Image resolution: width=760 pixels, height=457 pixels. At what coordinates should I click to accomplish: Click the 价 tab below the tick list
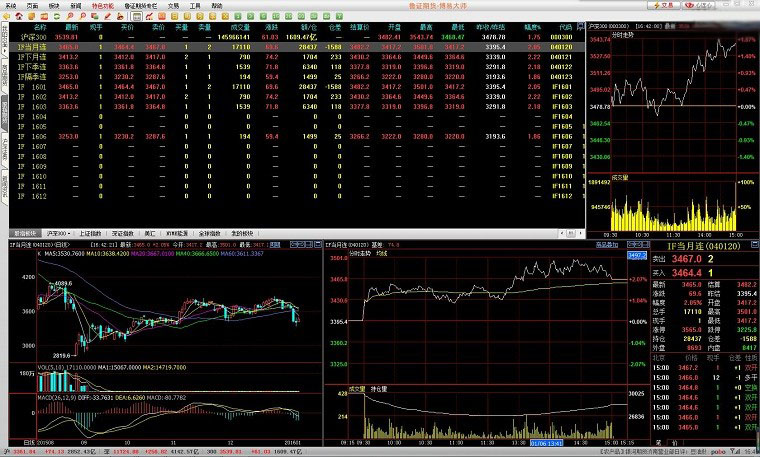[x=675, y=442]
